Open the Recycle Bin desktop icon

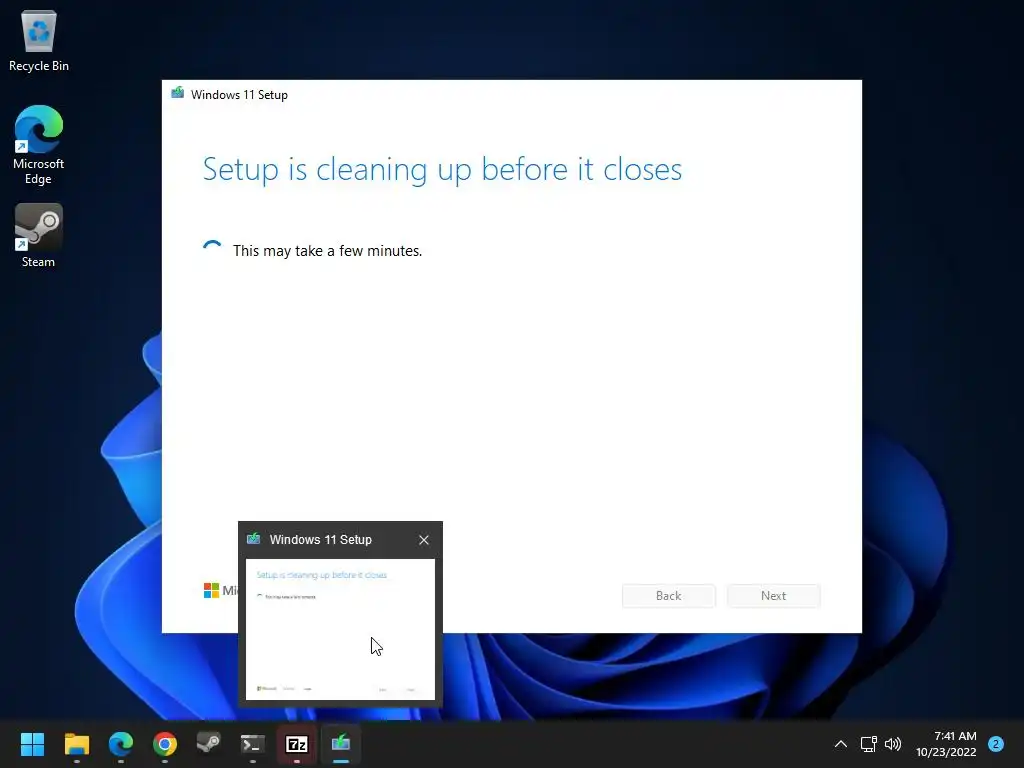[39, 40]
